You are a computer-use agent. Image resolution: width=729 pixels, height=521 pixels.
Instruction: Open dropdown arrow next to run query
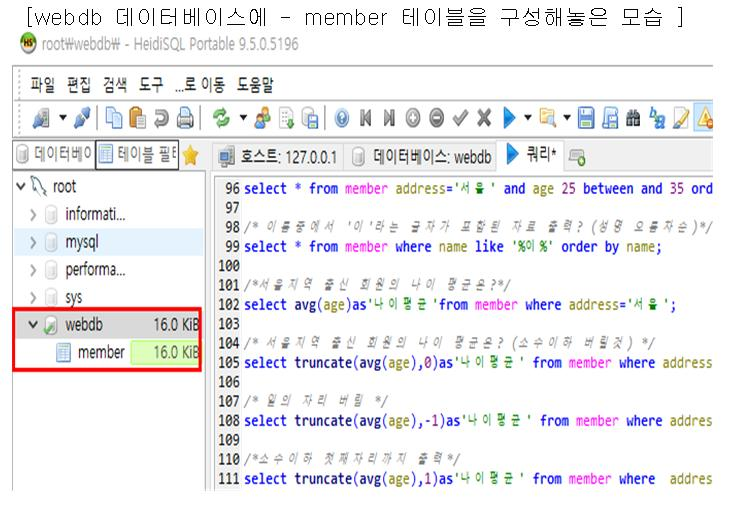coord(528,118)
